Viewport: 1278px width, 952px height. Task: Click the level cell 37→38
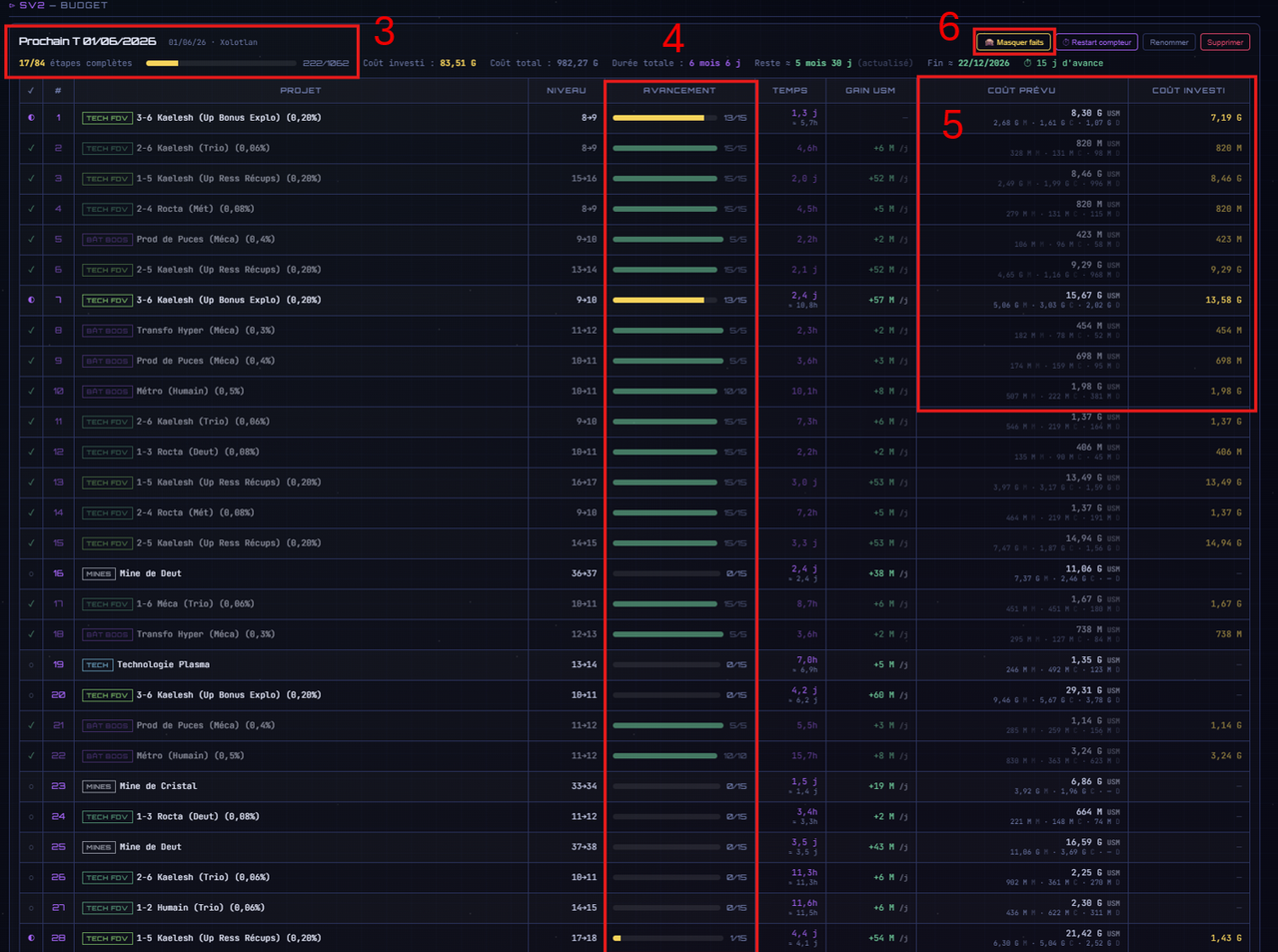click(584, 847)
